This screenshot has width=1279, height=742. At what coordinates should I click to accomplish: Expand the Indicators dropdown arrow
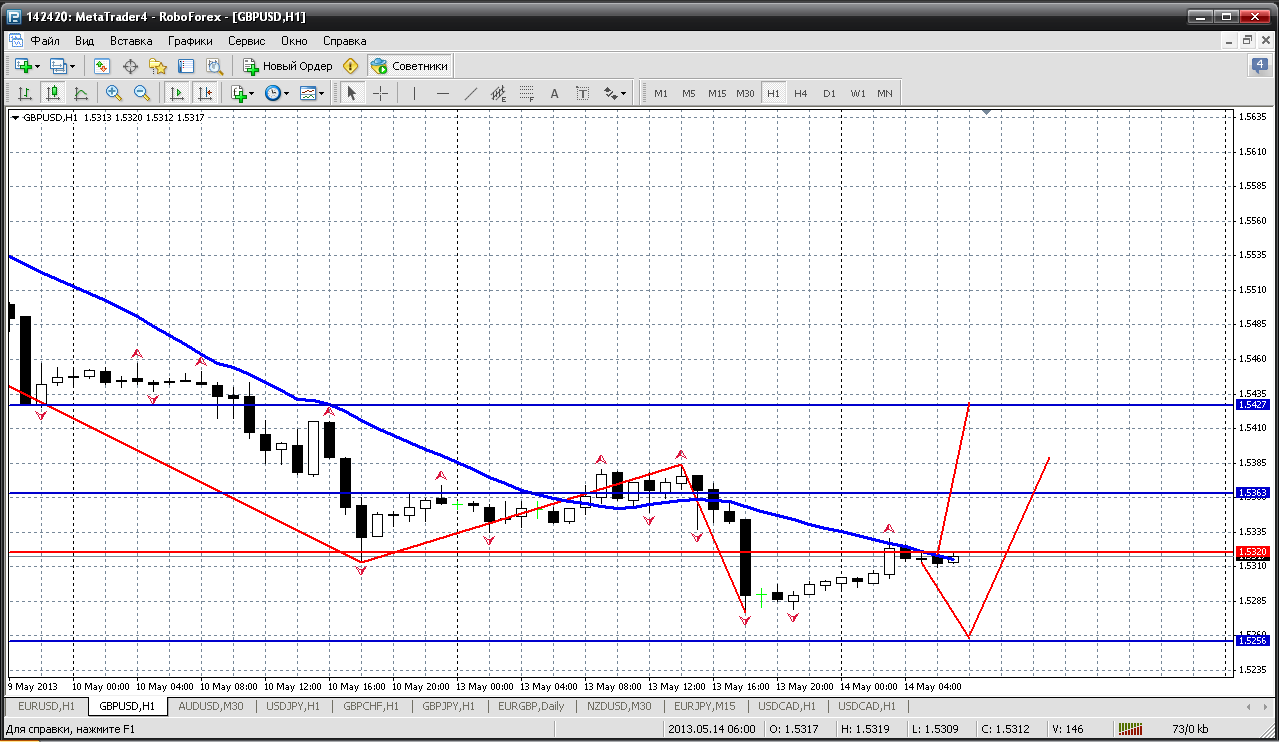pos(252,93)
